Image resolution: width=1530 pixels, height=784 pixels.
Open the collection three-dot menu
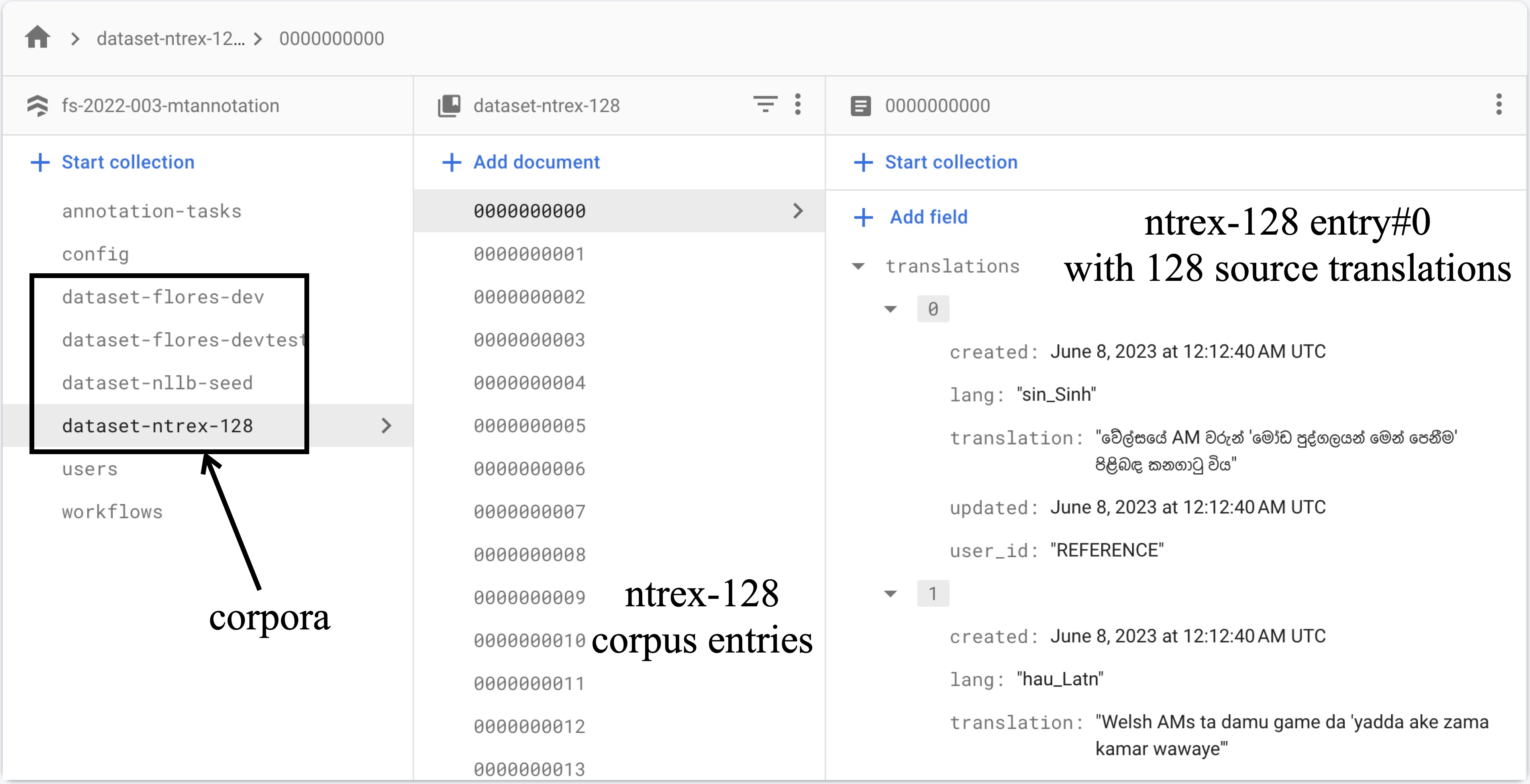tap(798, 104)
